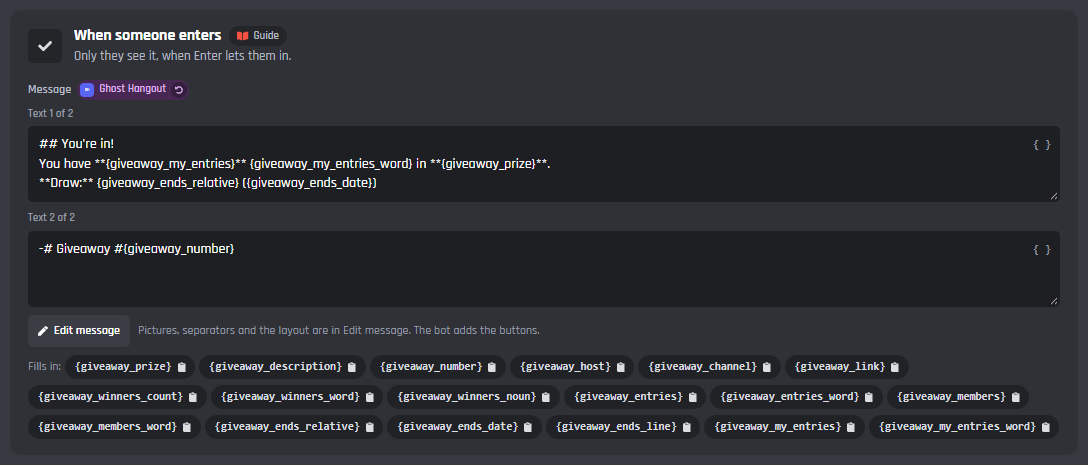Copy the {giveaway_number} variable
1088x465 pixels.
438,366
